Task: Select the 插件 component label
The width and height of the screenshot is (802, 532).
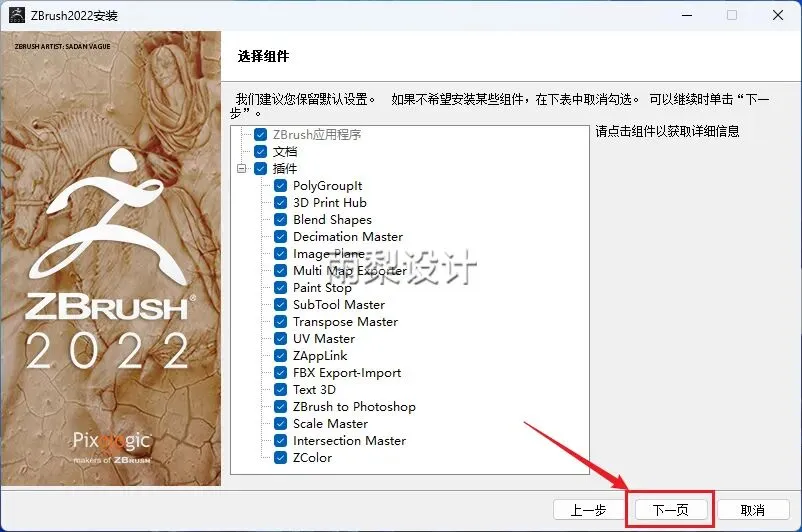Action: click(285, 168)
